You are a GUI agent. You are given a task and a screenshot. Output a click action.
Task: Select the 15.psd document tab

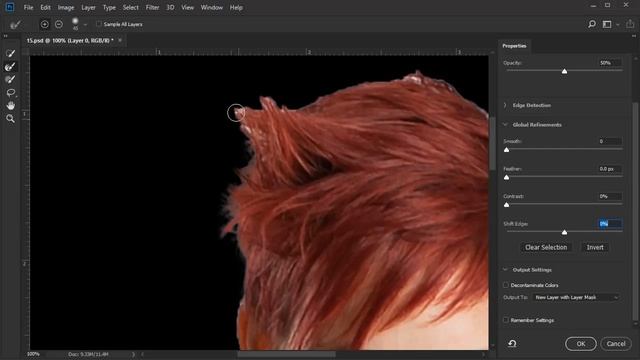[x=70, y=40]
